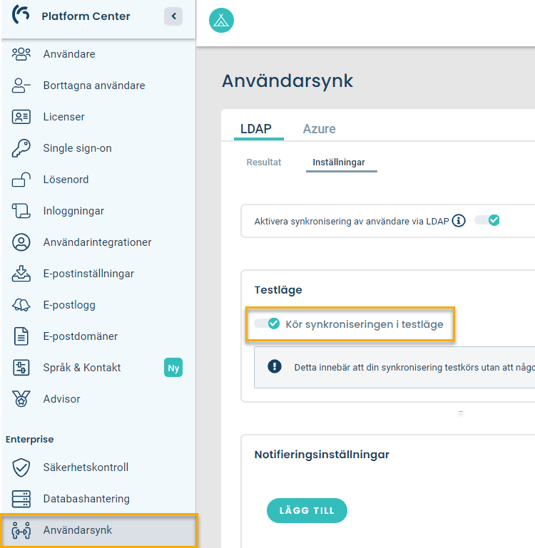Screen dimensions: 535x548
Task: Open the E-postdomäner document icon
Action: pos(21,336)
